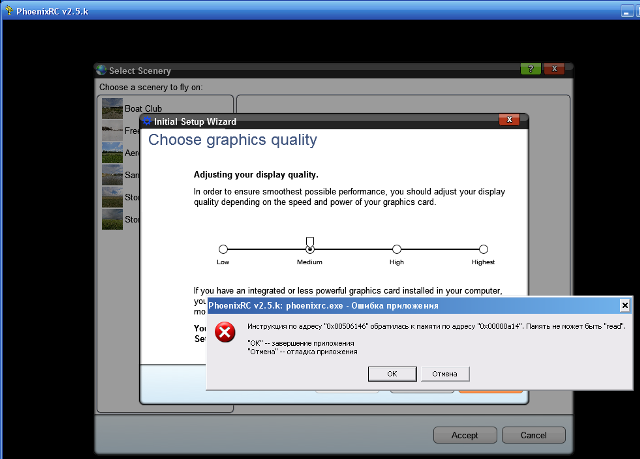Click the High label under slider
640x459 pixels.
point(396,262)
